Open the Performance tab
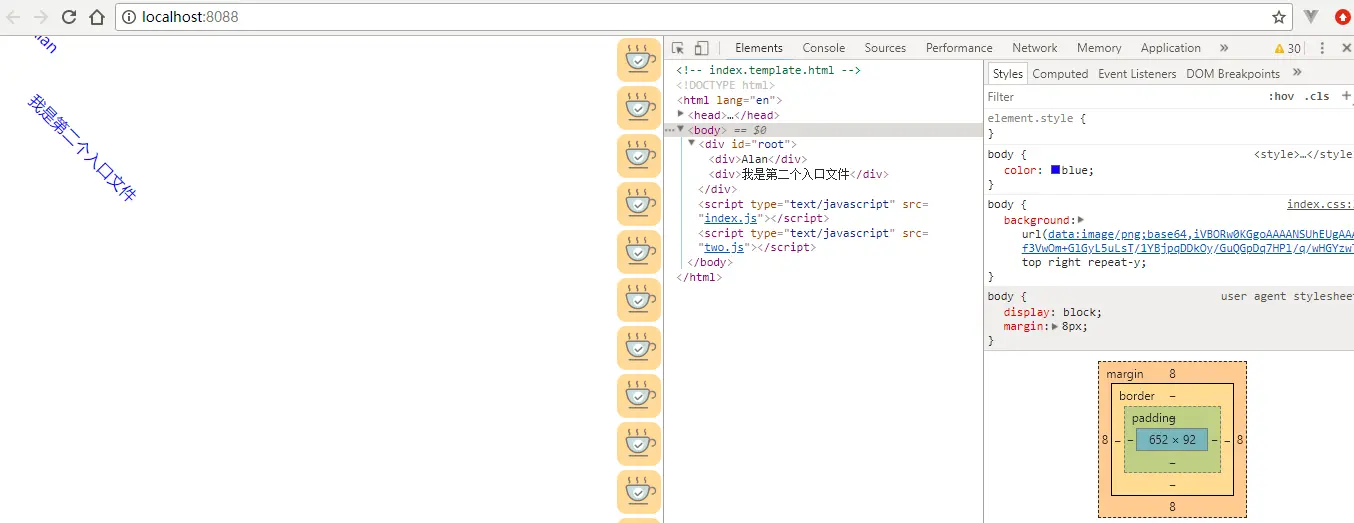Image resolution: width=1354 pixels, height=523 pixels. click(959, 48)
